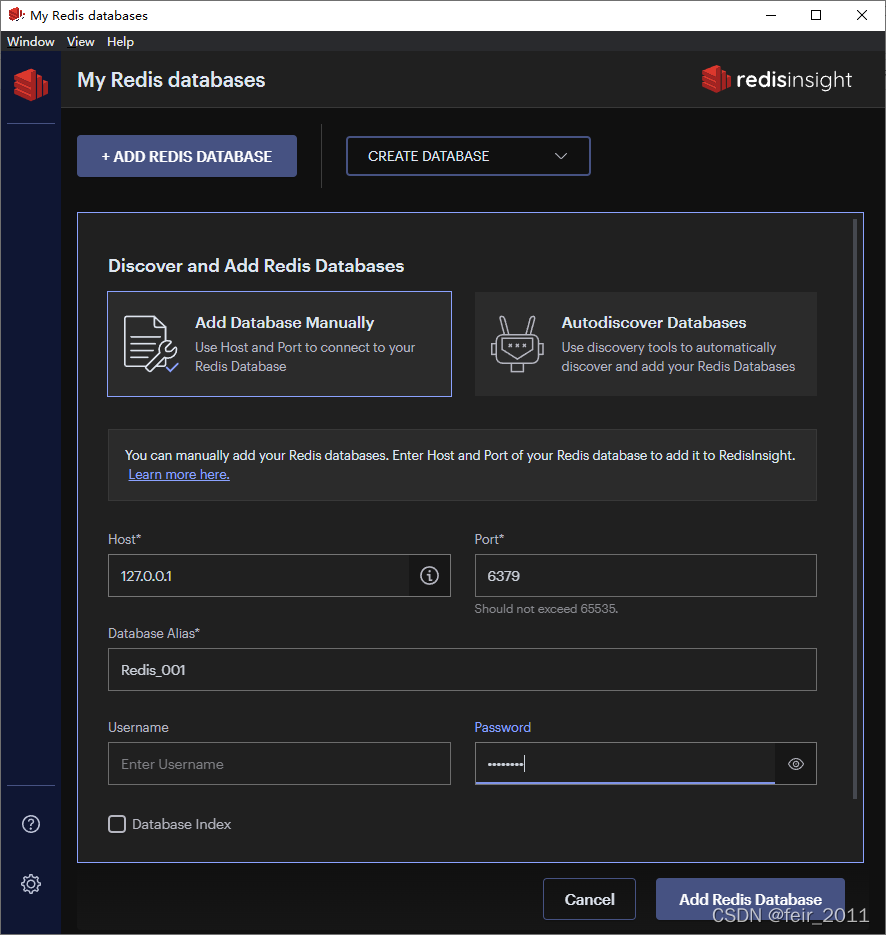Viewport: 886px width, 935px height.
Task: Open the View menu
Action: pyautogui.click(x=80, y=42)
